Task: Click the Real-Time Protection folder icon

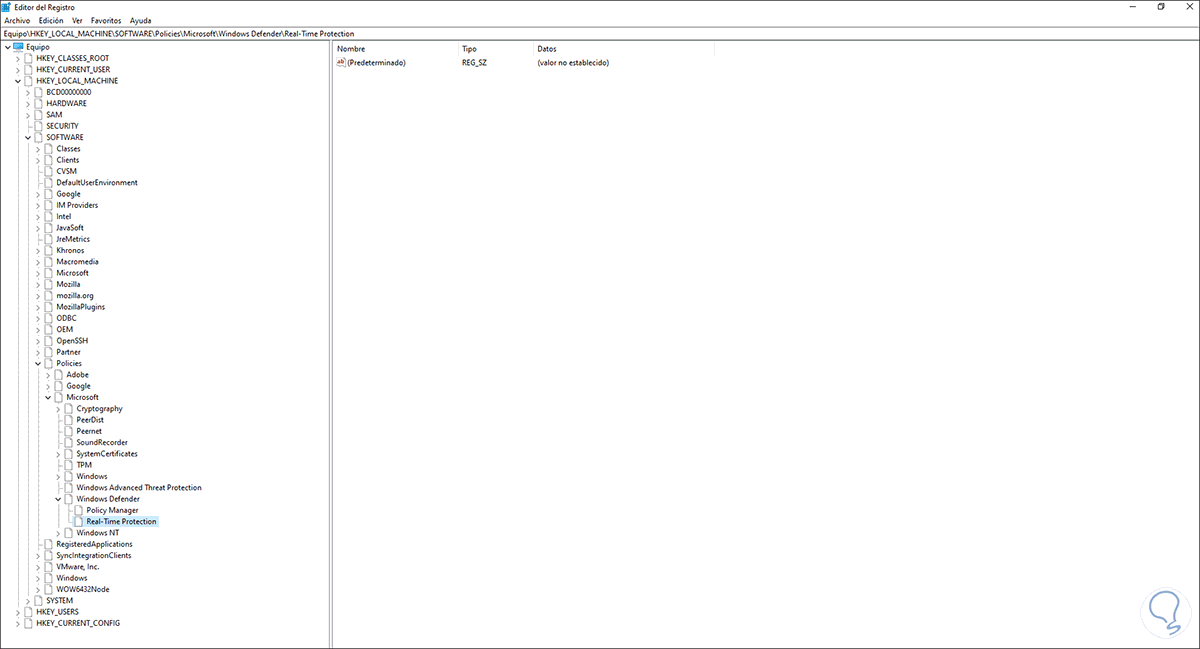Action: point(78,521)
